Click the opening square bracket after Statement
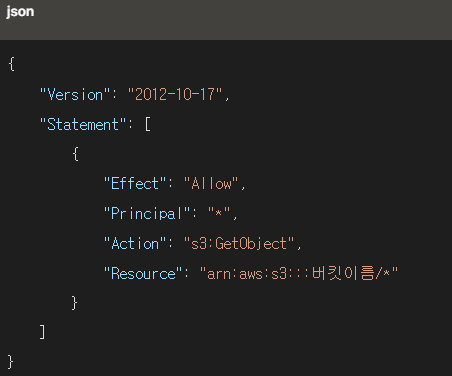Image resolution: width=452 pixels, height=376 pixels. pyautogui.click(x=148, y=125)
